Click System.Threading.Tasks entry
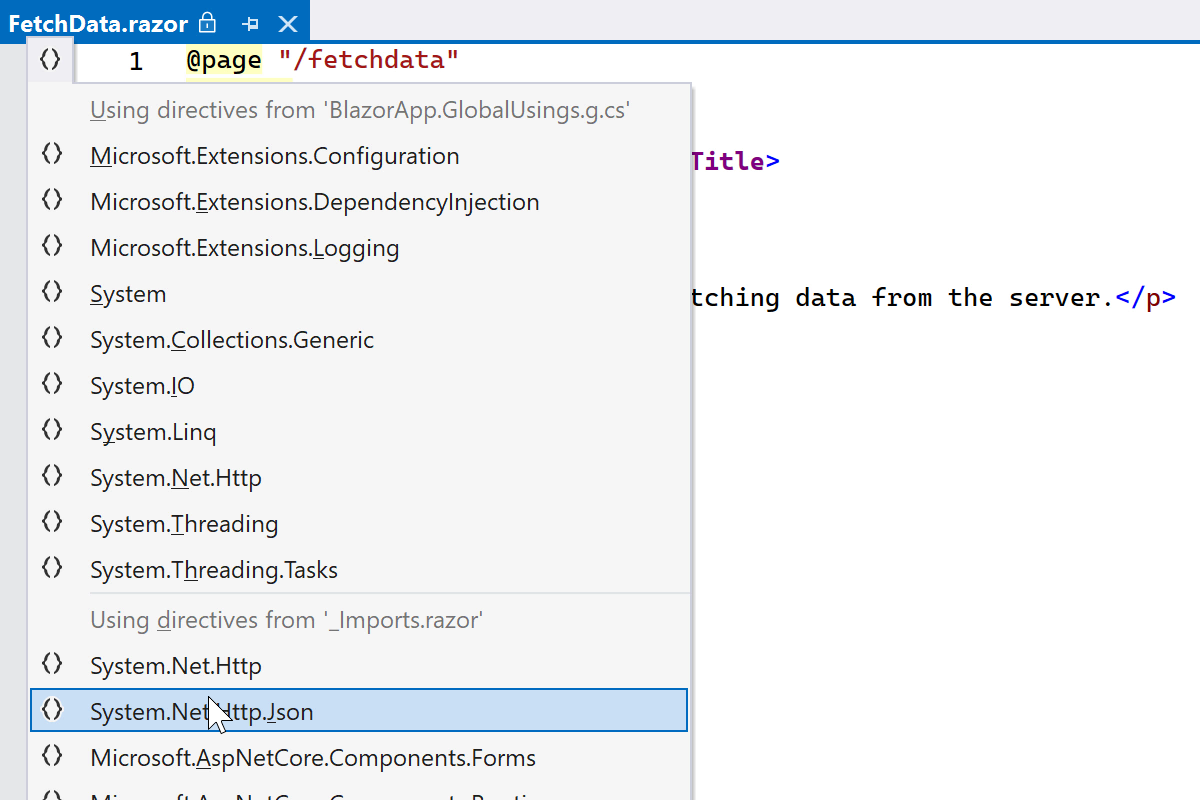This screenshot has width=1200, height=800. coord(214,570)
